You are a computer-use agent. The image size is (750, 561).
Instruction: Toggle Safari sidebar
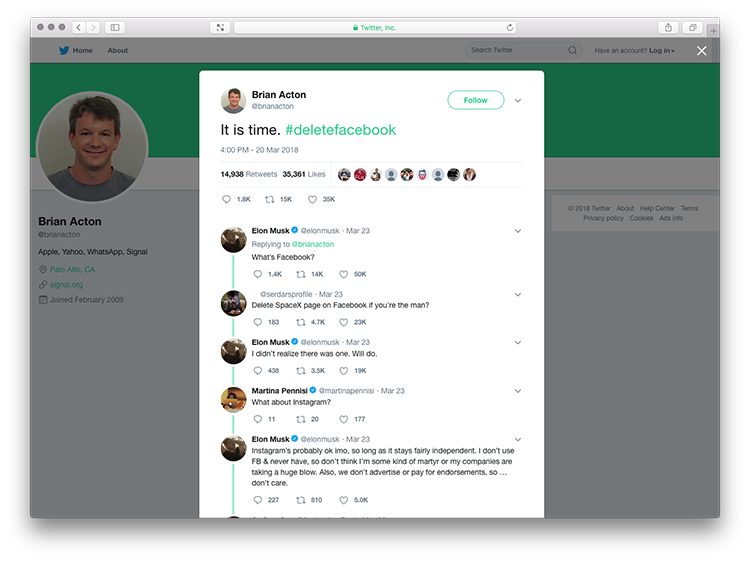115,27
